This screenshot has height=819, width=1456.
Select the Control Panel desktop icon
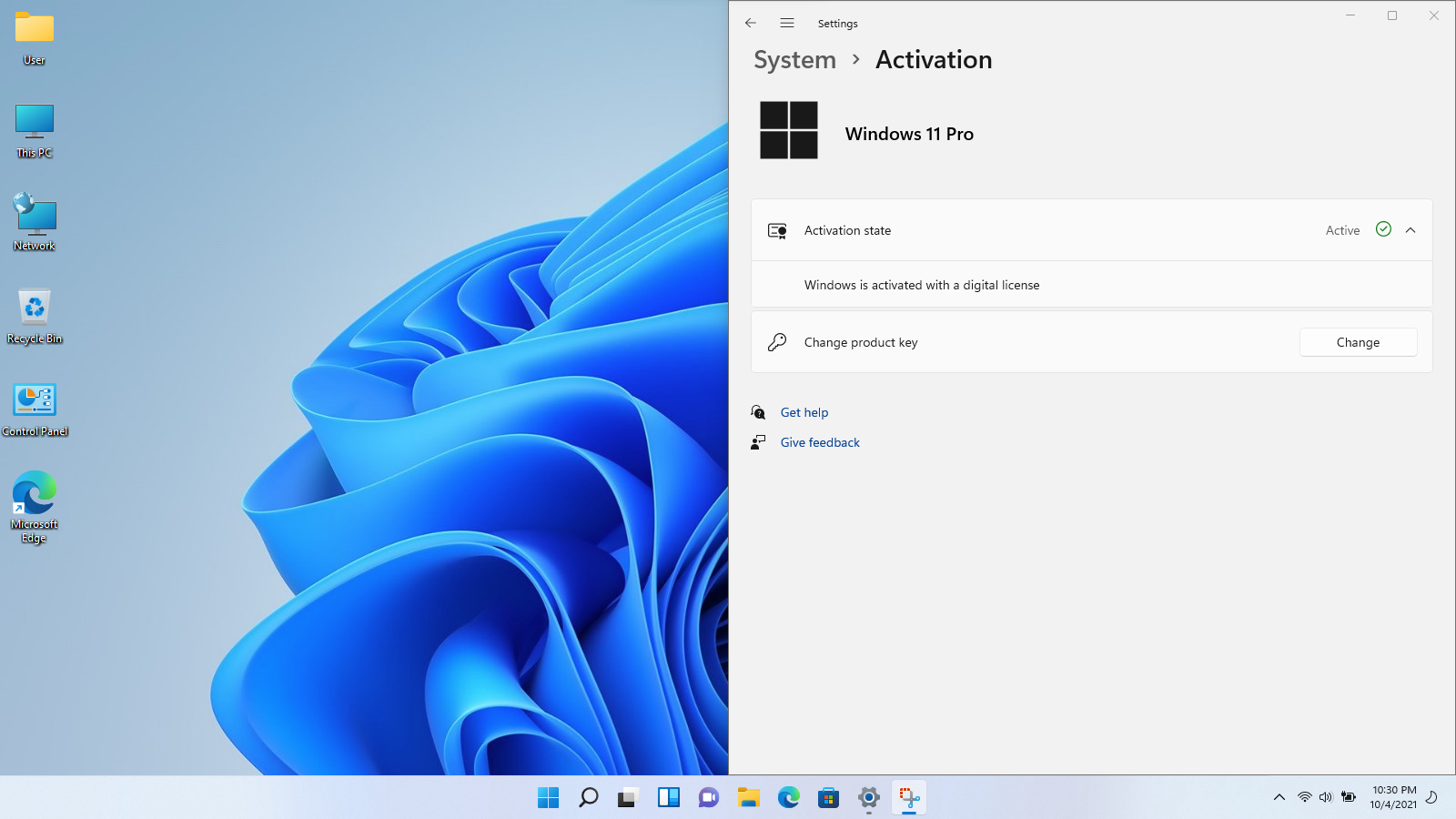point(35,409)
